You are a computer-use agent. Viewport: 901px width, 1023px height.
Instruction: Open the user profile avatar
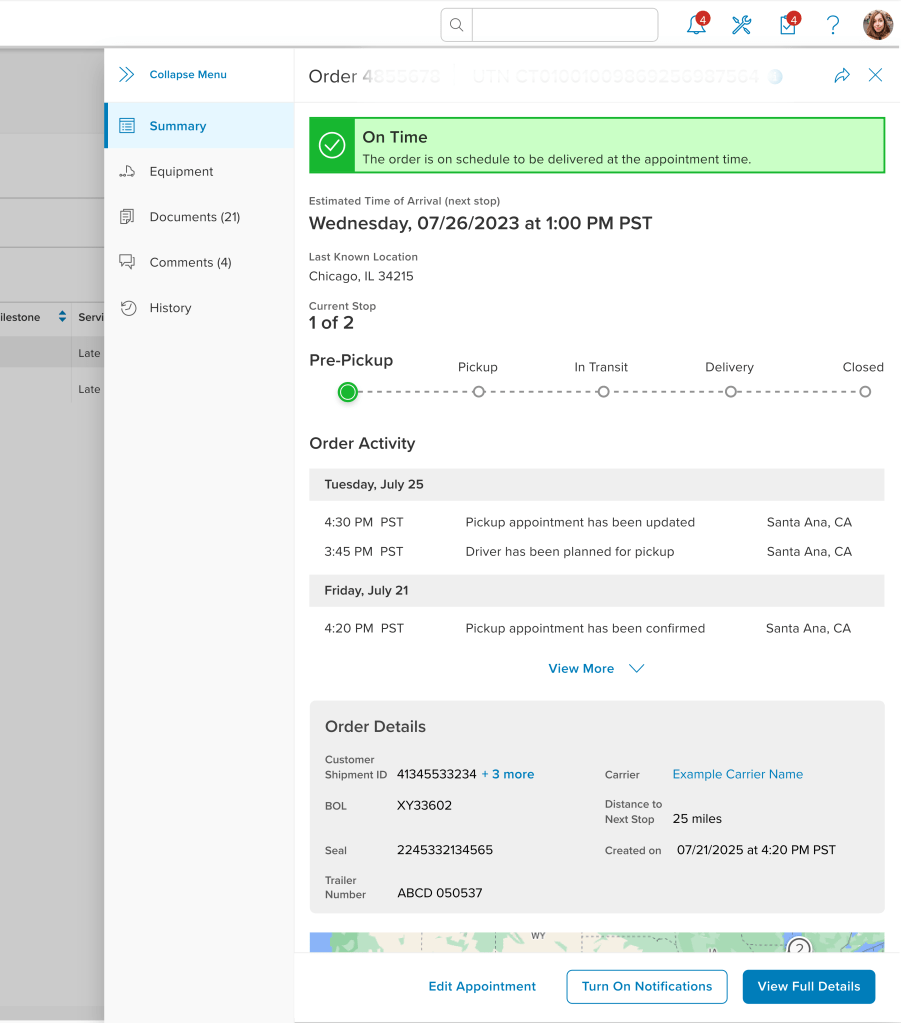pos(877,26)
